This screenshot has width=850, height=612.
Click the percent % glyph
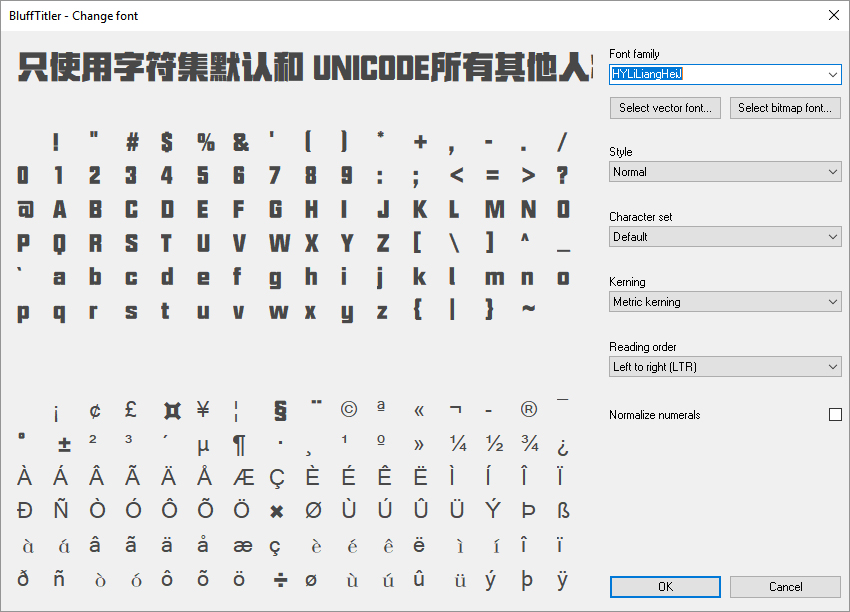[x=205, y=143]
